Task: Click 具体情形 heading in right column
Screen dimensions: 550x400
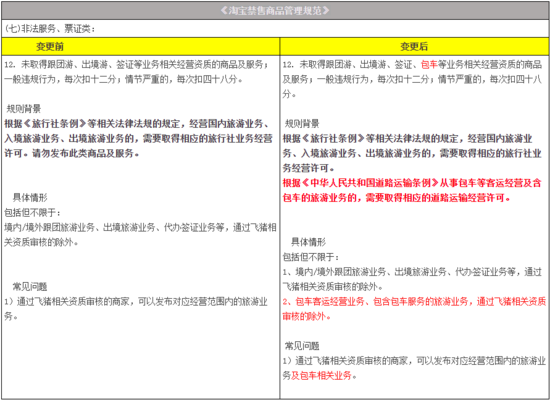Action: (308, 242)
